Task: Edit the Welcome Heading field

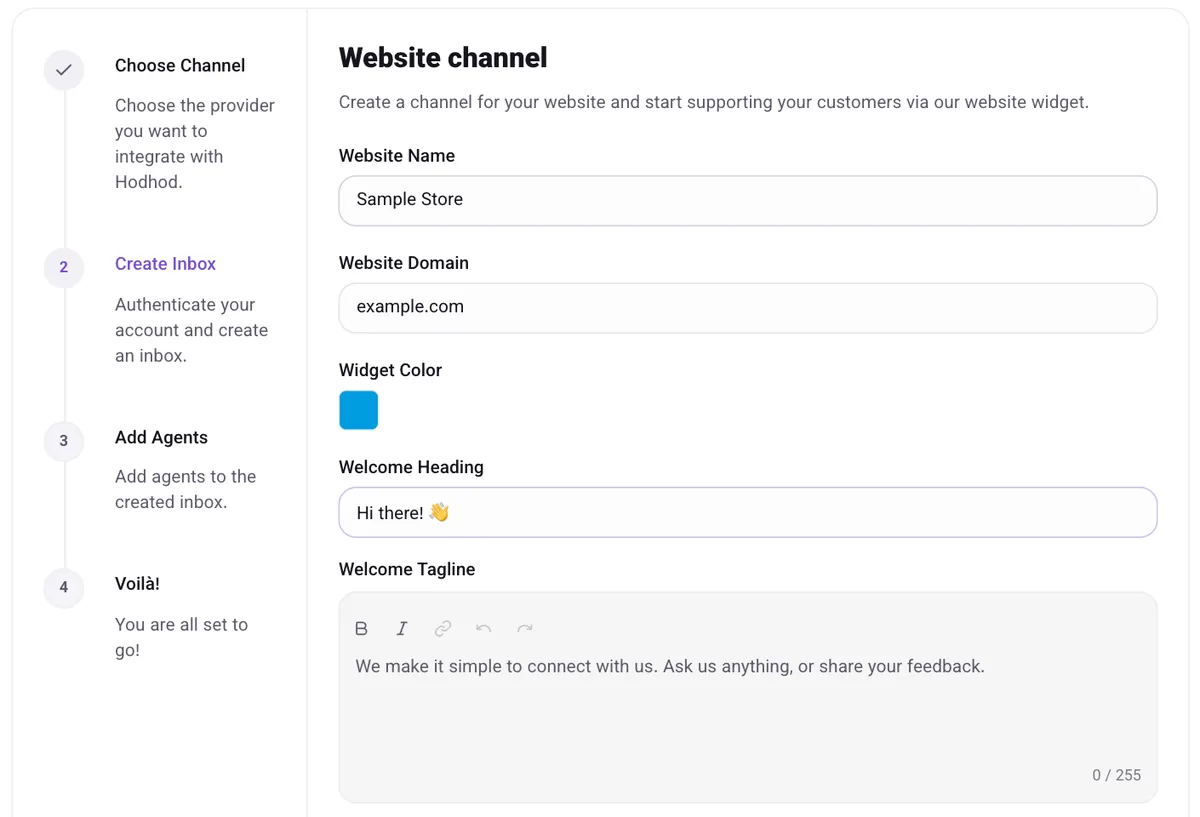Action: [748, 512]
